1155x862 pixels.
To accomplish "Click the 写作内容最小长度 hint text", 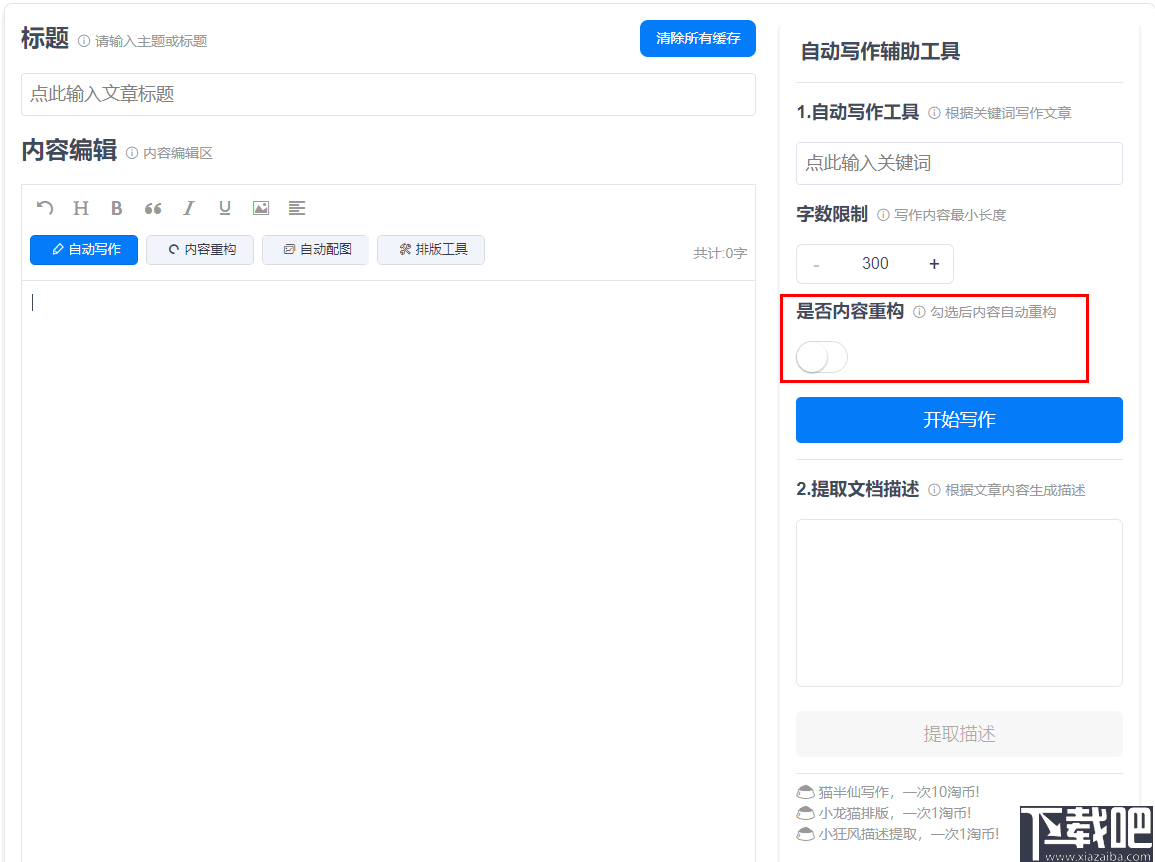I will (949, 215).
